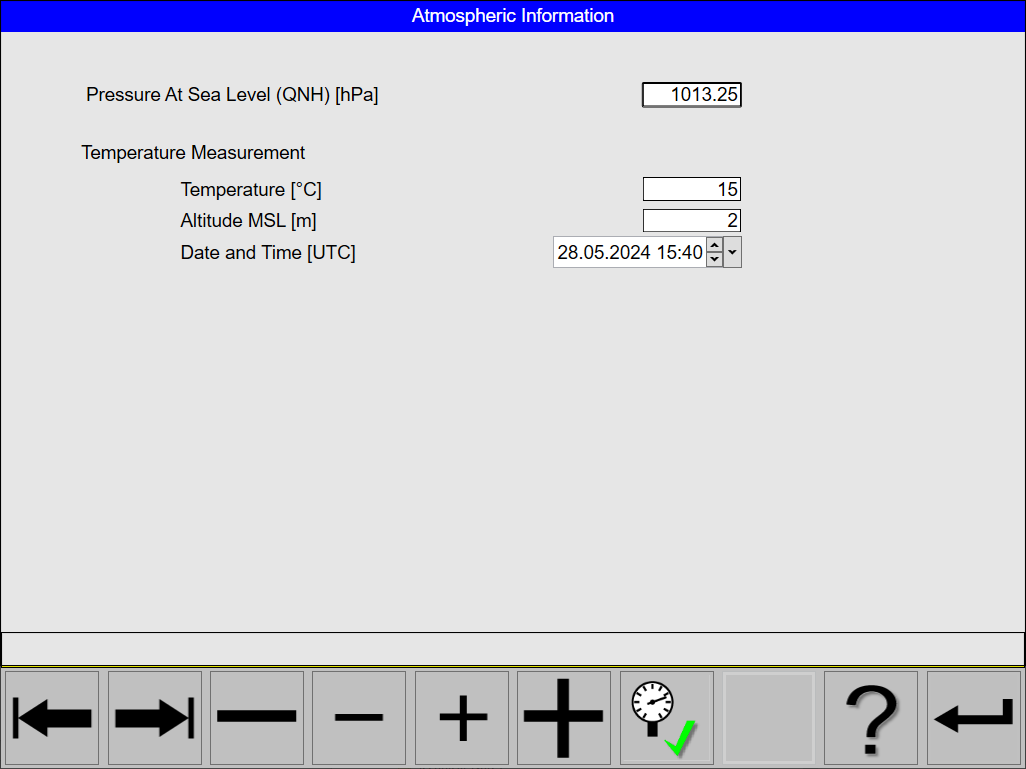Select the large increase (plus) icon

click(563, 717)
